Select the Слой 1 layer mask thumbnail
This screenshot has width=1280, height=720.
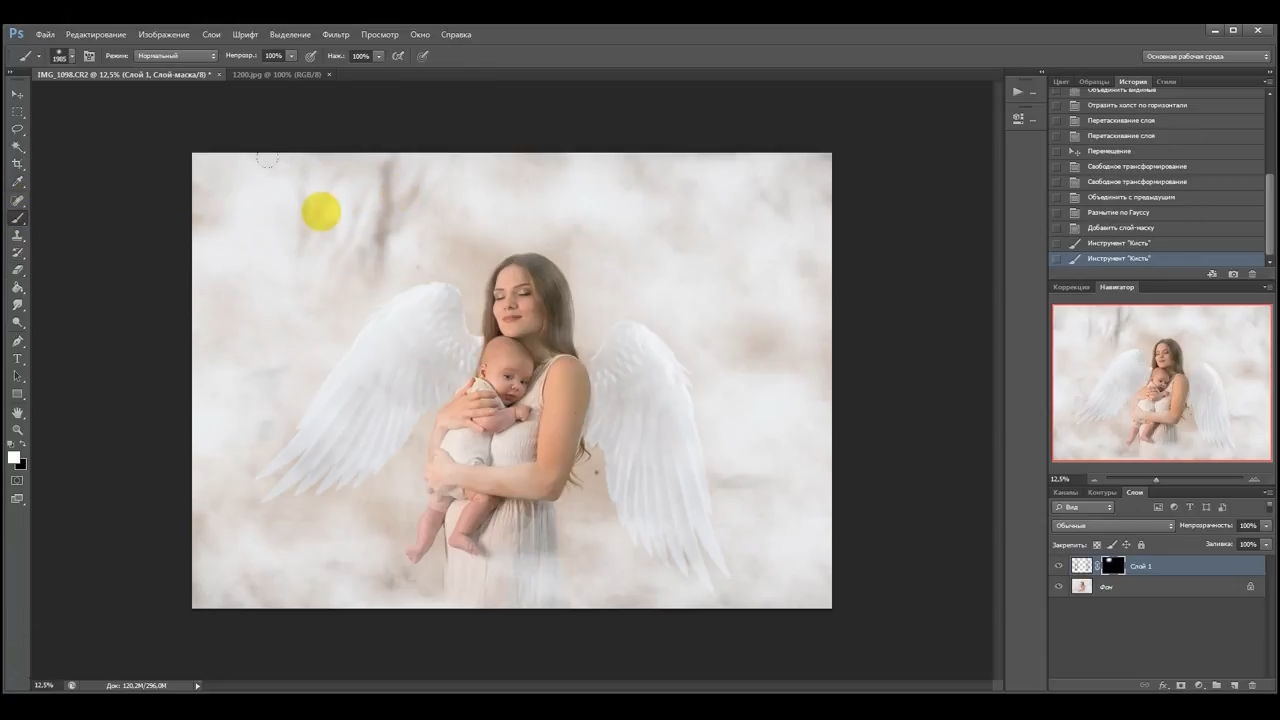(x=1113, y=566)
